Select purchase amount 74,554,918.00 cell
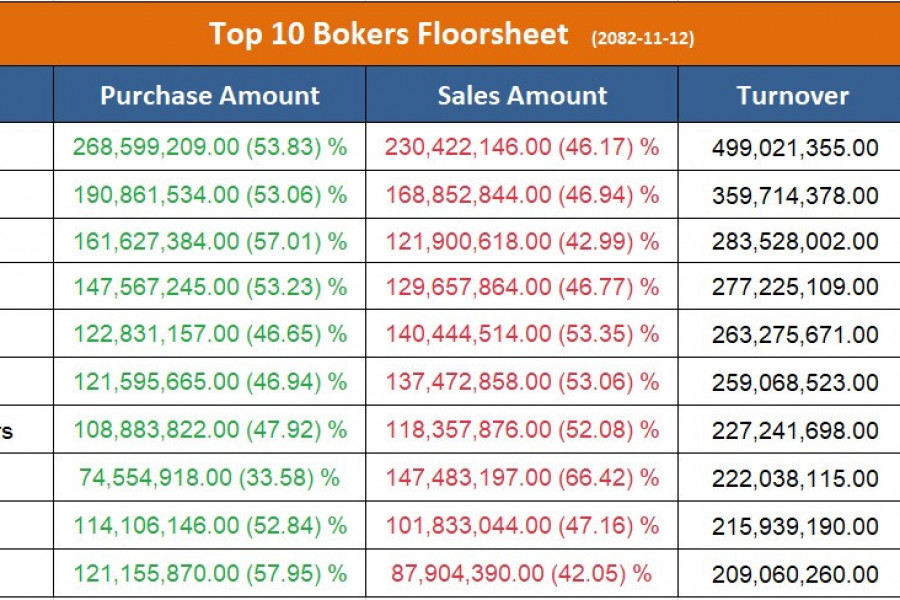 210,477
